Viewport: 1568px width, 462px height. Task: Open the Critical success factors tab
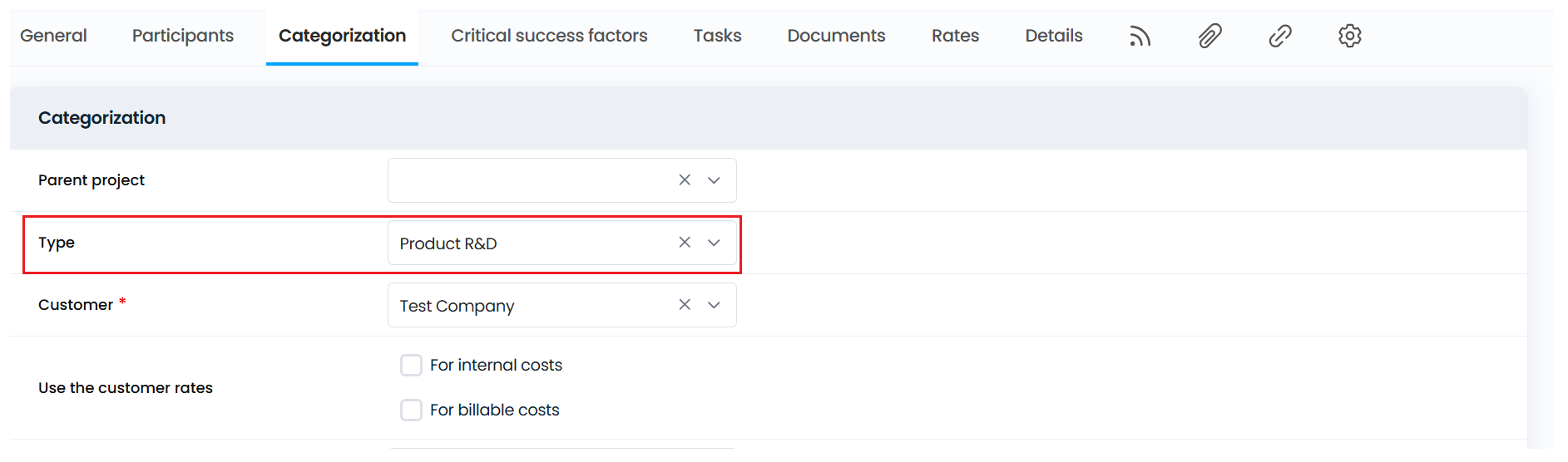click(x=549, y=36)
